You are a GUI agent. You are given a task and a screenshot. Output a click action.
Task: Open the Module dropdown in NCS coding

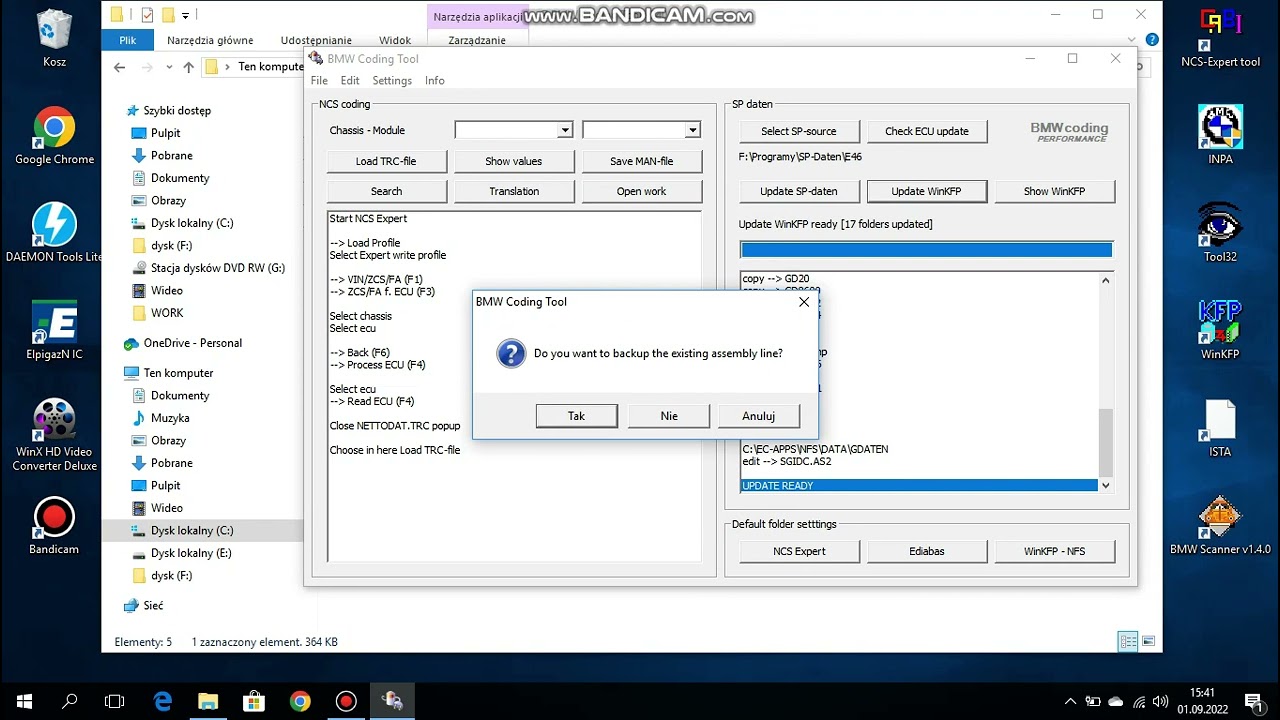click(692, 130)
